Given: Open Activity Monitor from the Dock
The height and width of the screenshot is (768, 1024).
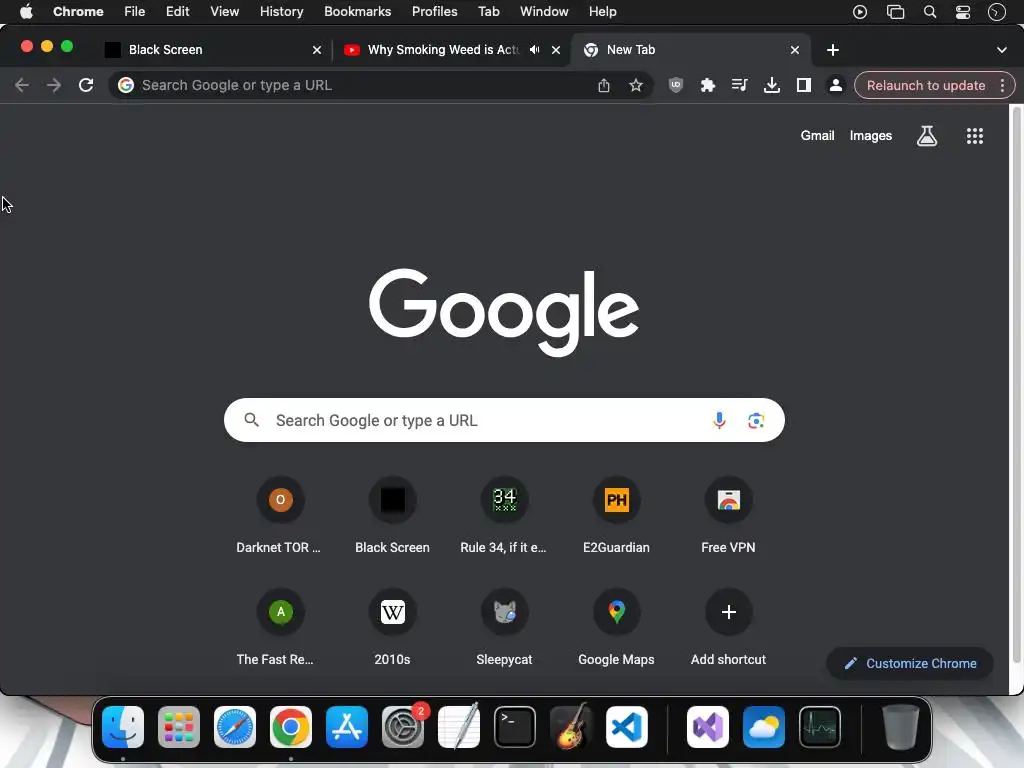Looking at the screenshot, I should click(820, 726).
